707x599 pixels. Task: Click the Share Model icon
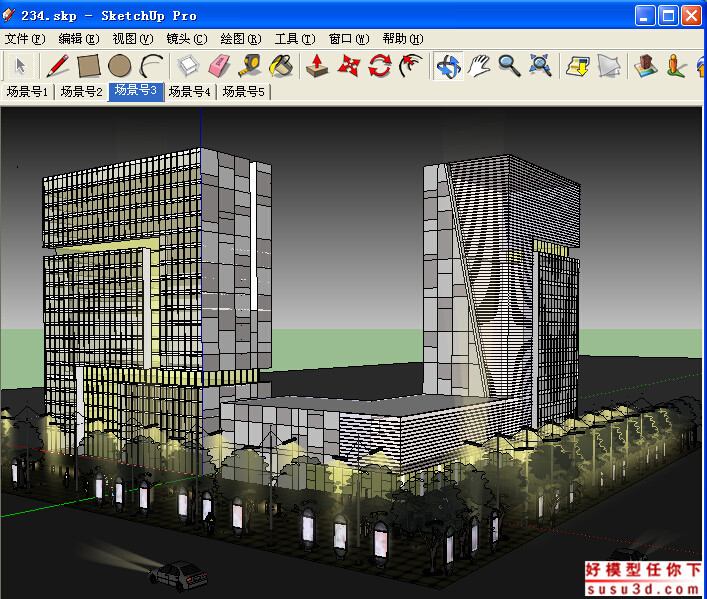609,66
